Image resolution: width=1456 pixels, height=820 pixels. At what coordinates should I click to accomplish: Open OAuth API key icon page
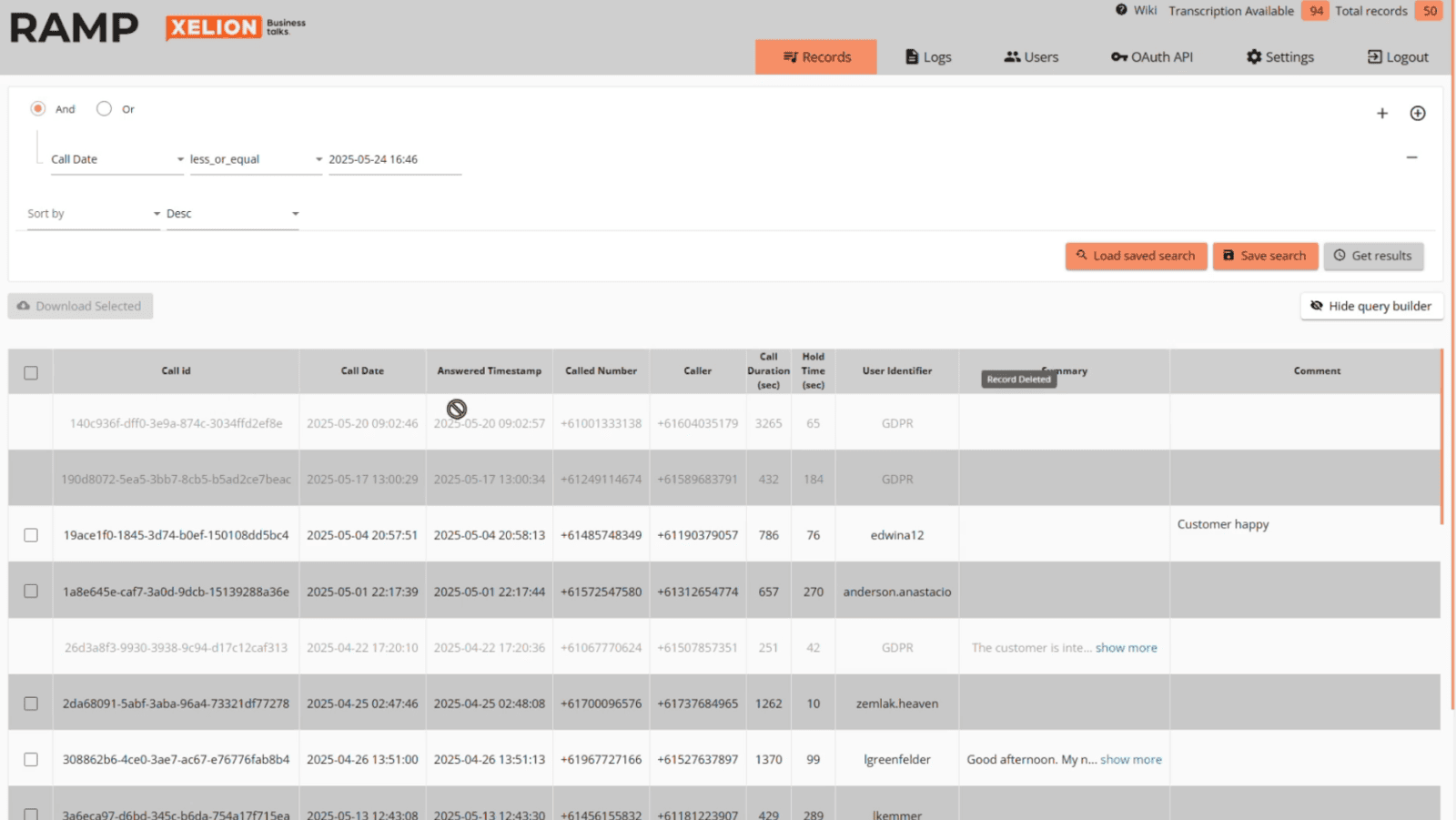[1118, 56]
